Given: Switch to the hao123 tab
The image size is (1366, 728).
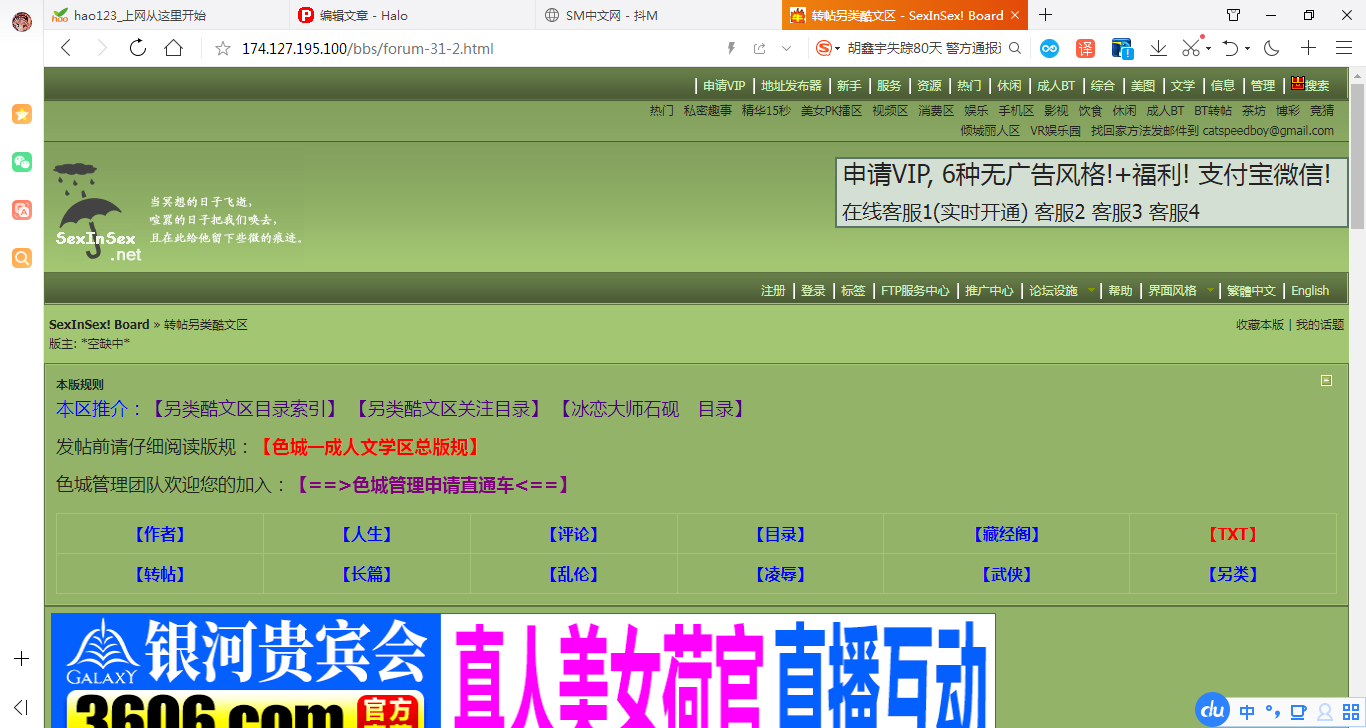Looking at the screenshot, I should pos(165,15).
